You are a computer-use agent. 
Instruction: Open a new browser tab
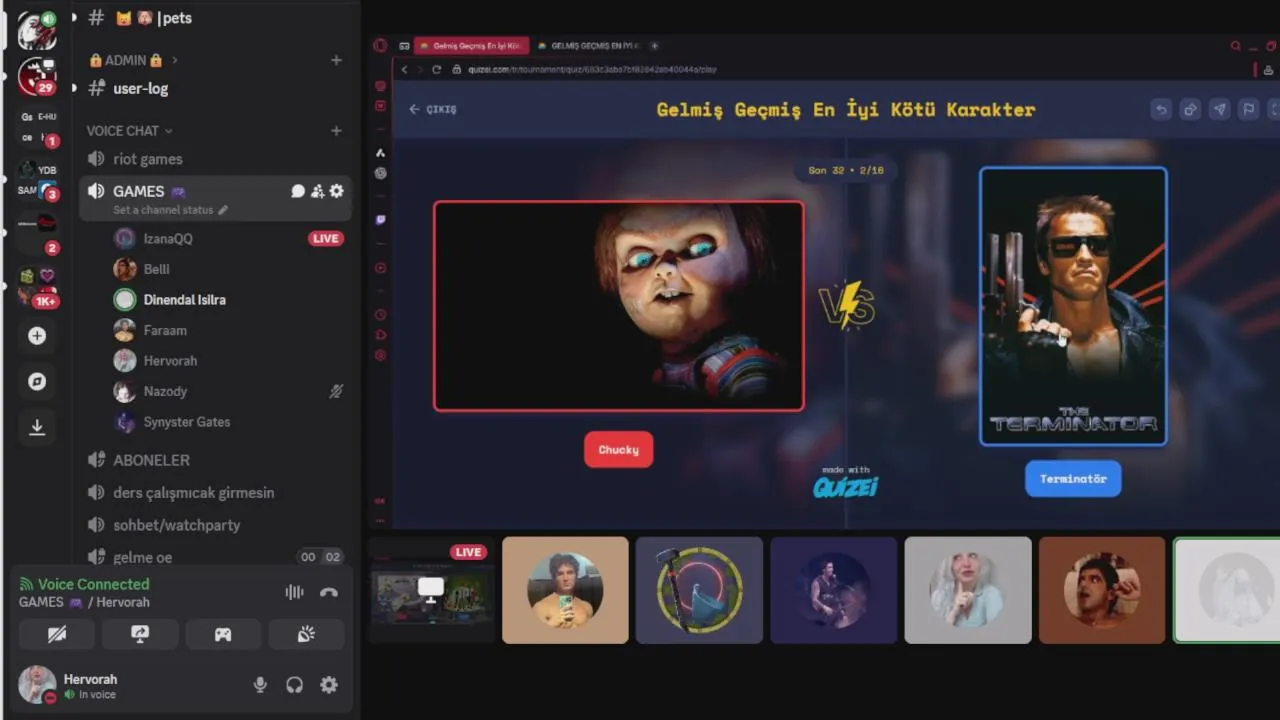(x=655, y=46)
